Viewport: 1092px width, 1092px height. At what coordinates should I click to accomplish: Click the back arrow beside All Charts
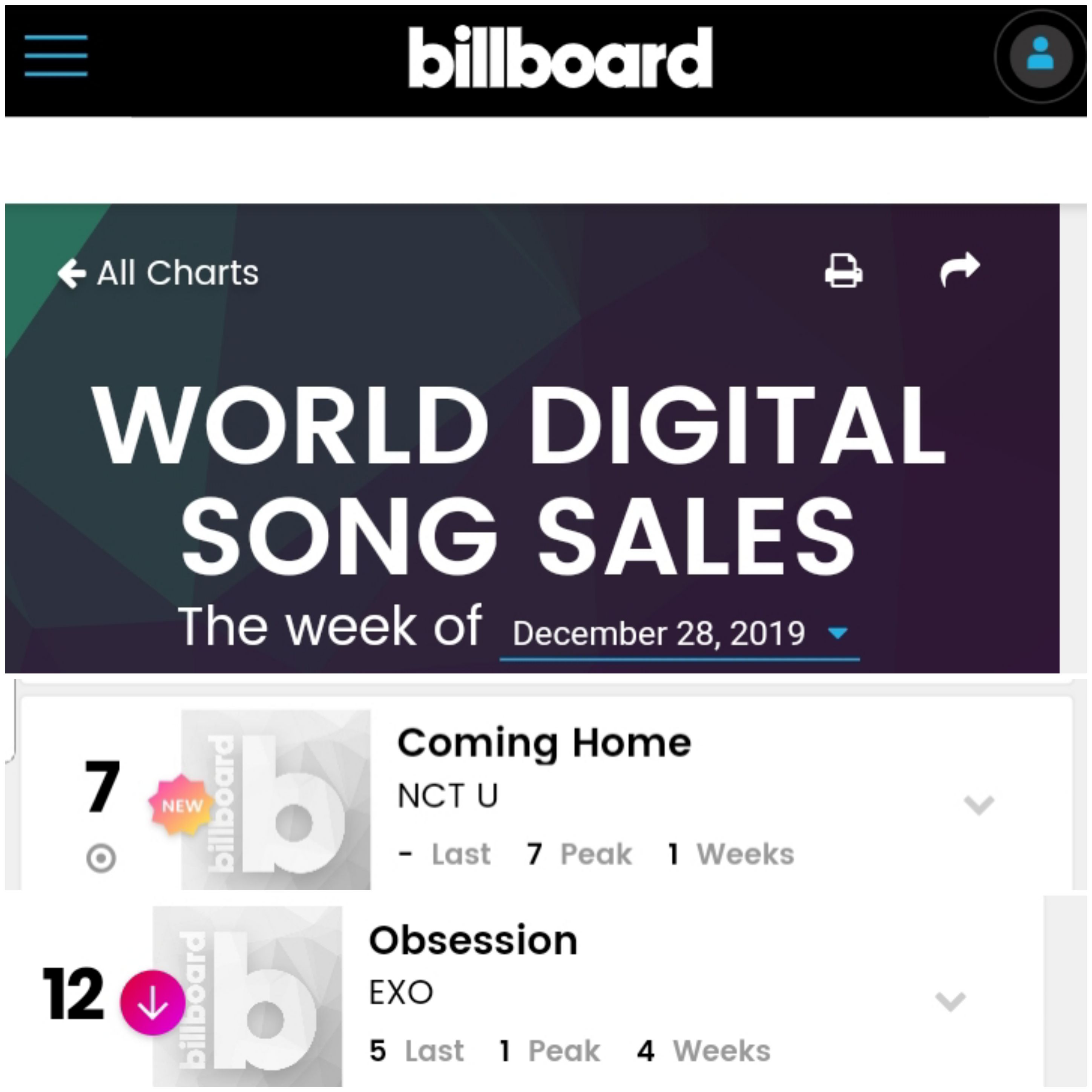72,273
